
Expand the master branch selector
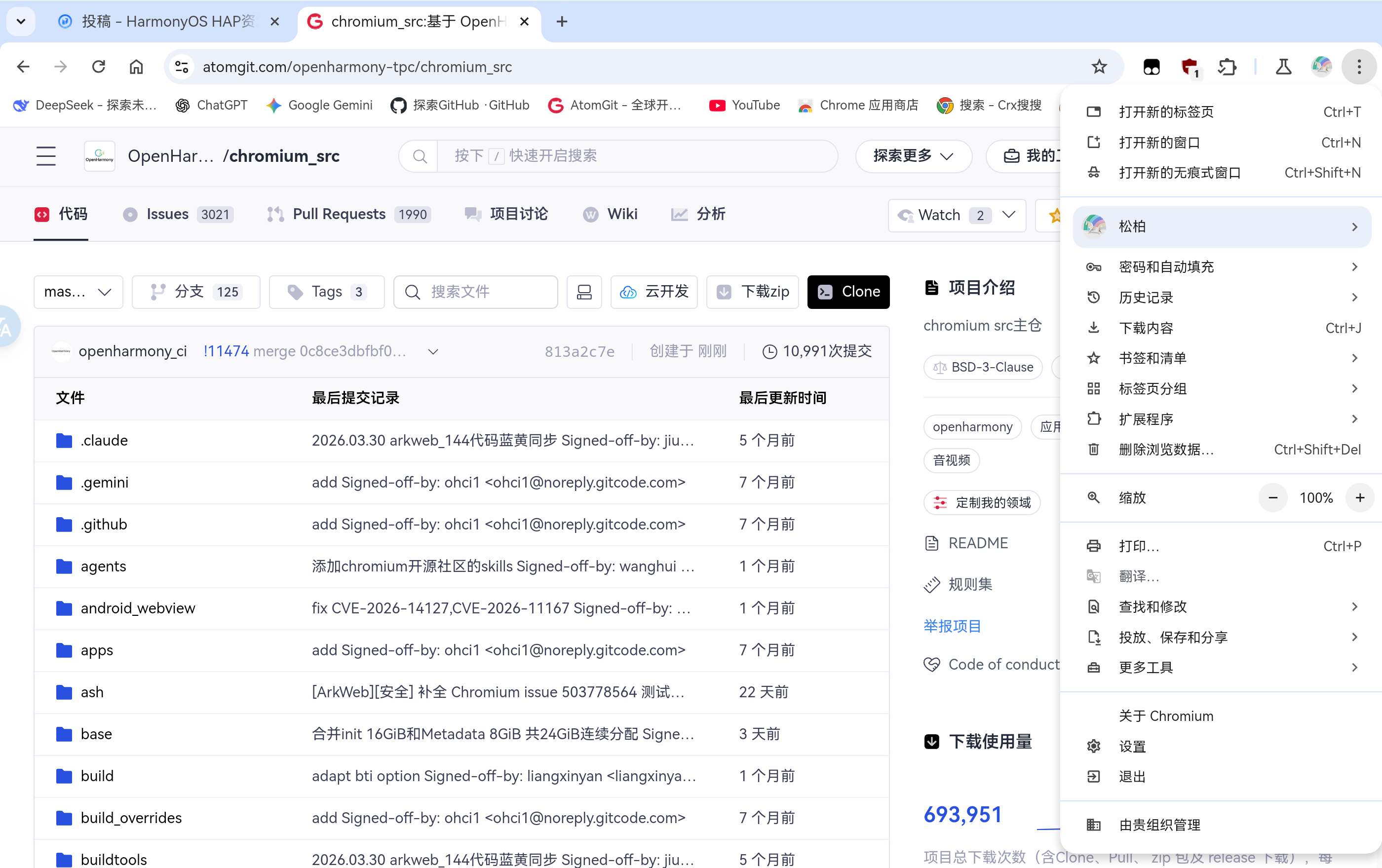[x=78, y=292]
